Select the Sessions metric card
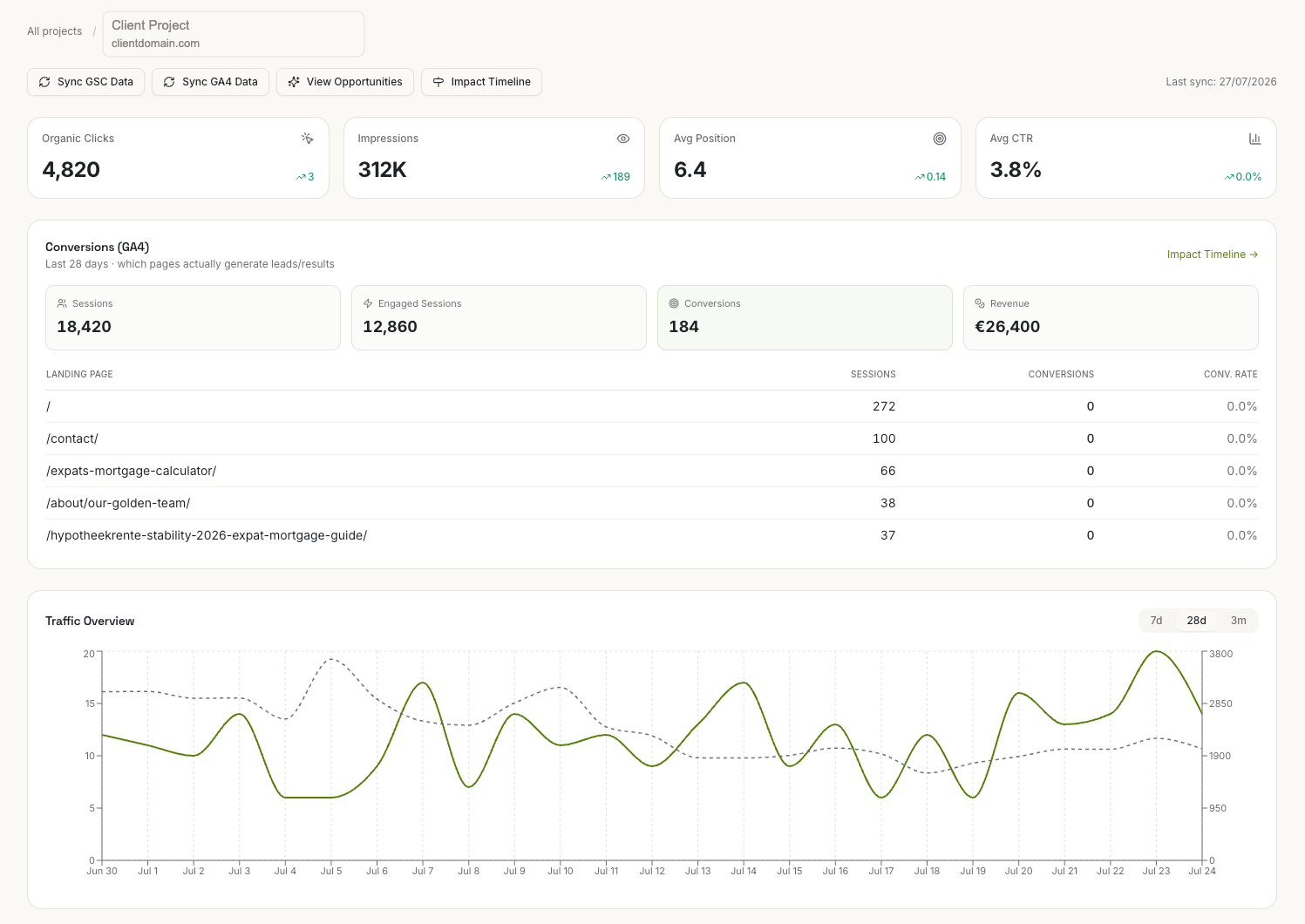Viewport: 1305px width, 924px height. click(193, 318)
